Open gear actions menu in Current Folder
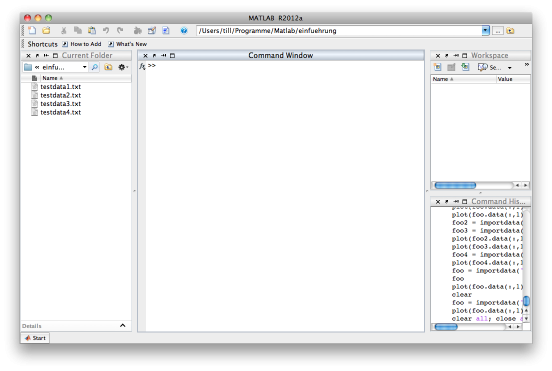 point(122,67)
